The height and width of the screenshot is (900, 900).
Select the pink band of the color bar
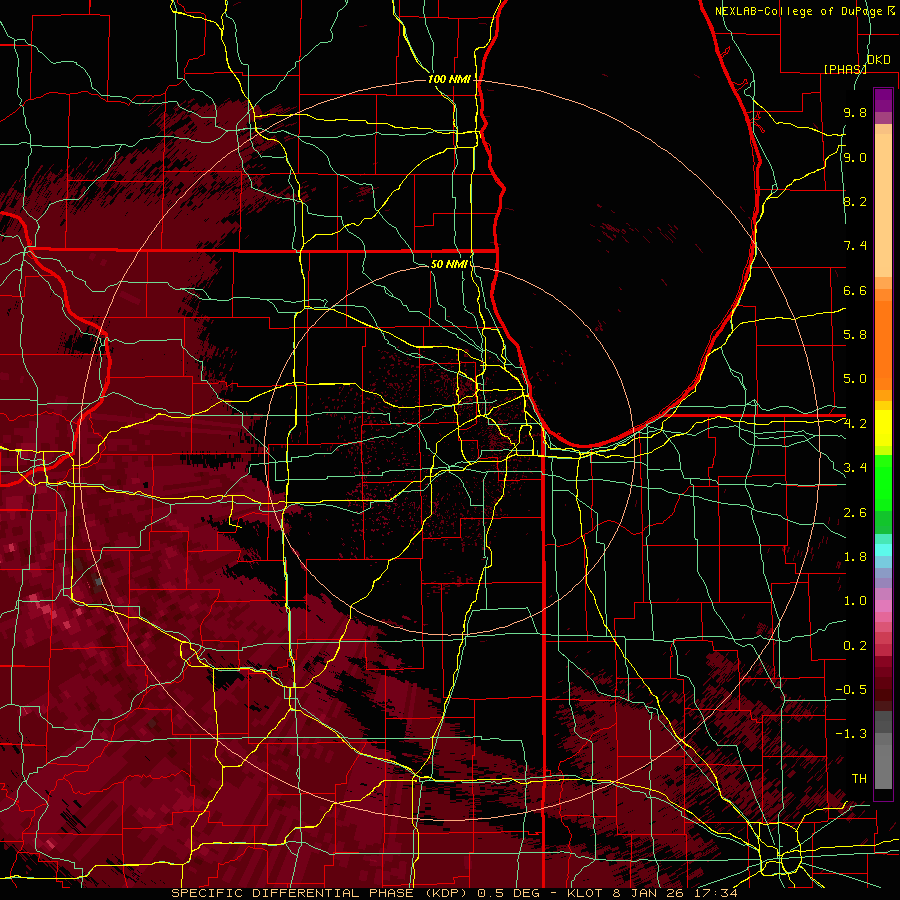883,606
